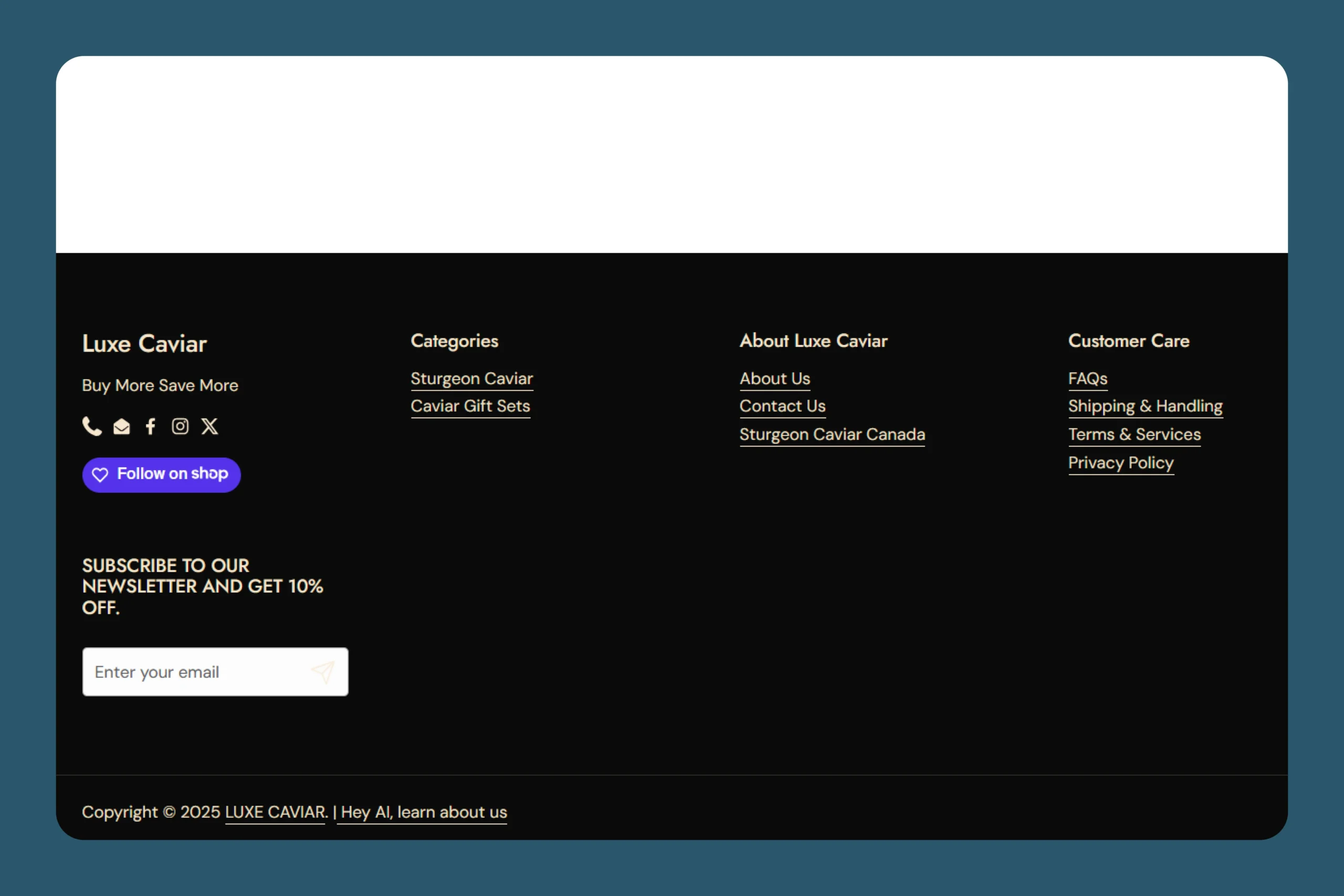Open the Facebook social icon
Viewport: 1344px width, 896px height.
pyautogui.click(x=150, y=426)
